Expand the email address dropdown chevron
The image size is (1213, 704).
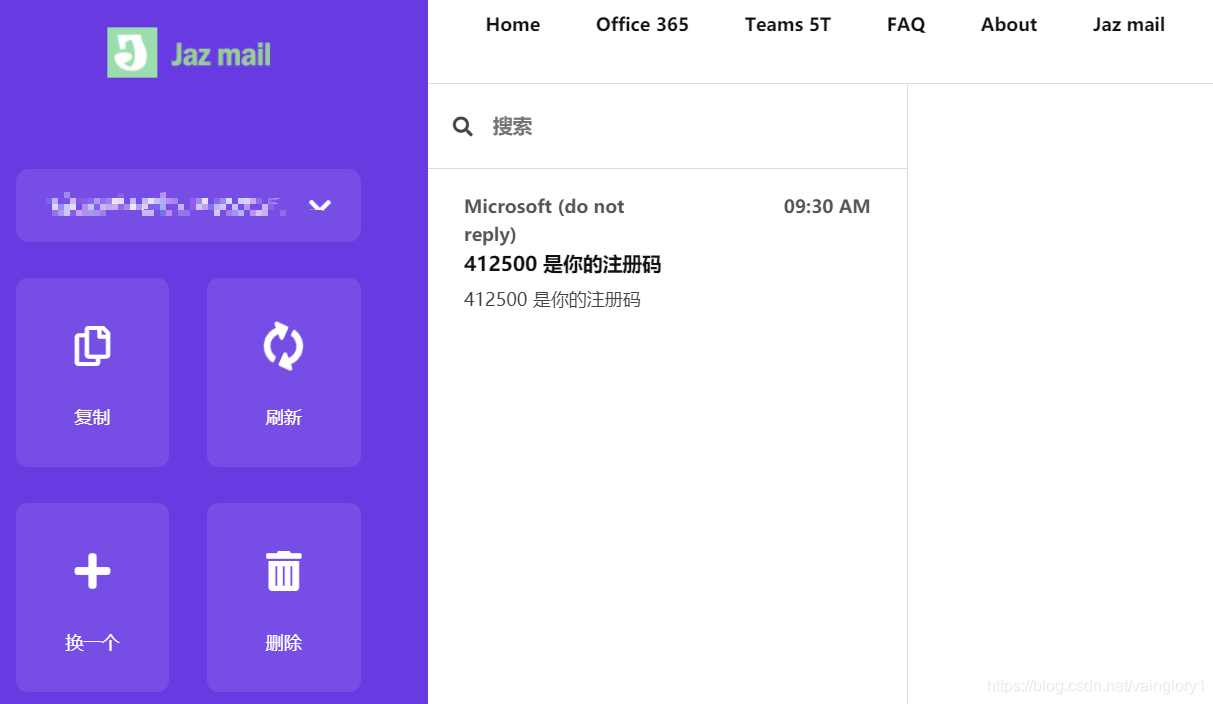(x=319, y=206)
